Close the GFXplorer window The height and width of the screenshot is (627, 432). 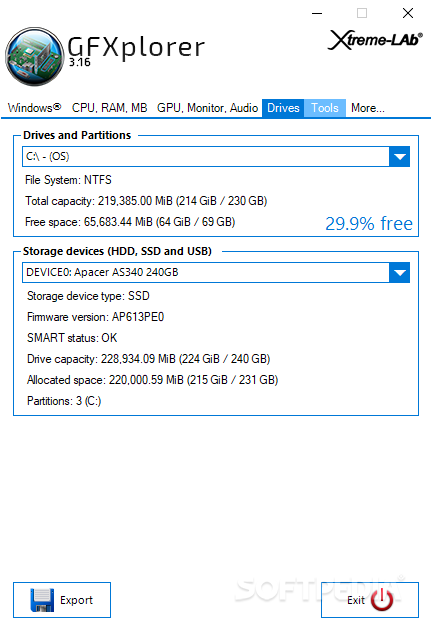click(408, 13)
